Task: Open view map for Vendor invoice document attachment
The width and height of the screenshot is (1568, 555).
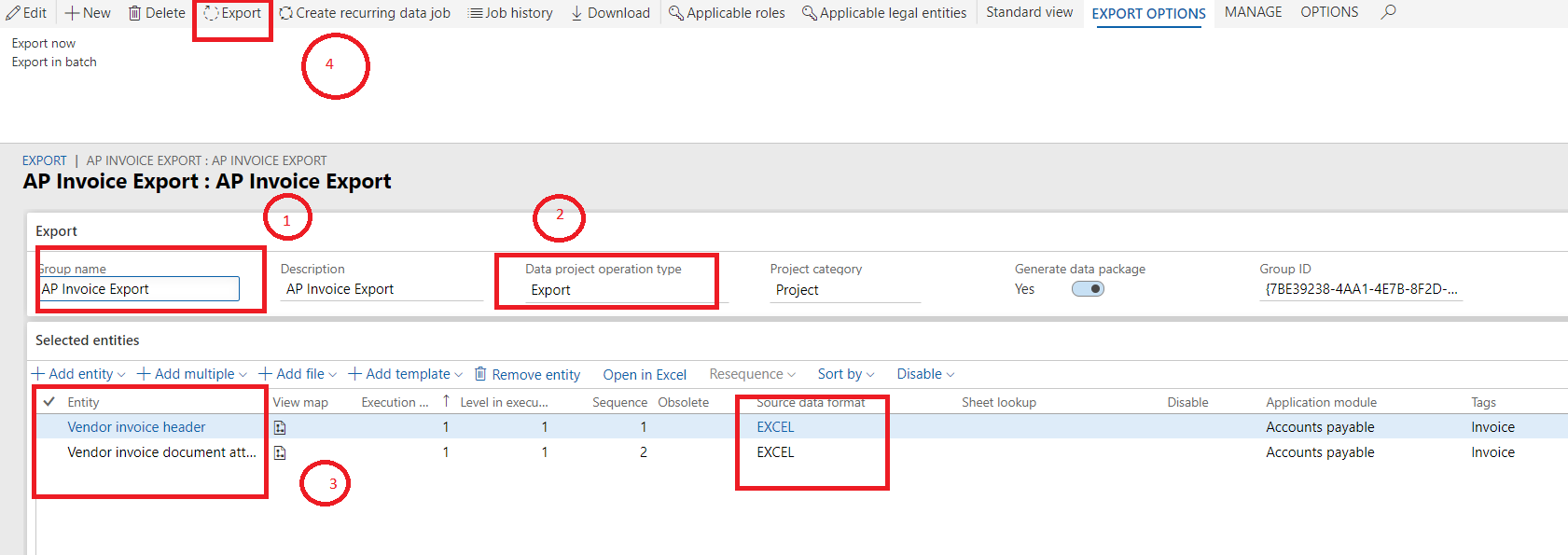Action: point(280,452)
